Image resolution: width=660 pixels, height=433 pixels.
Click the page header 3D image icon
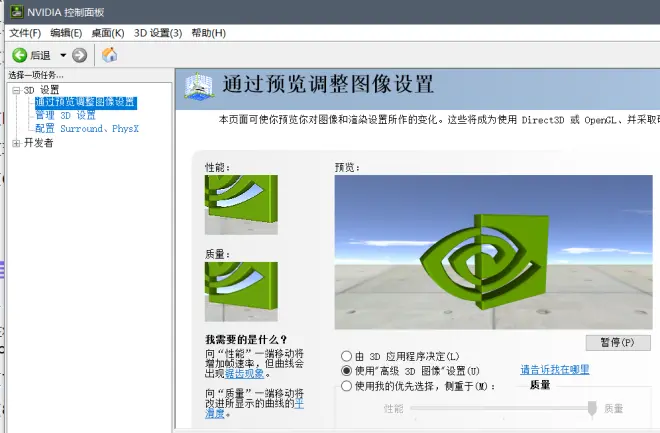tap(199, 86)
